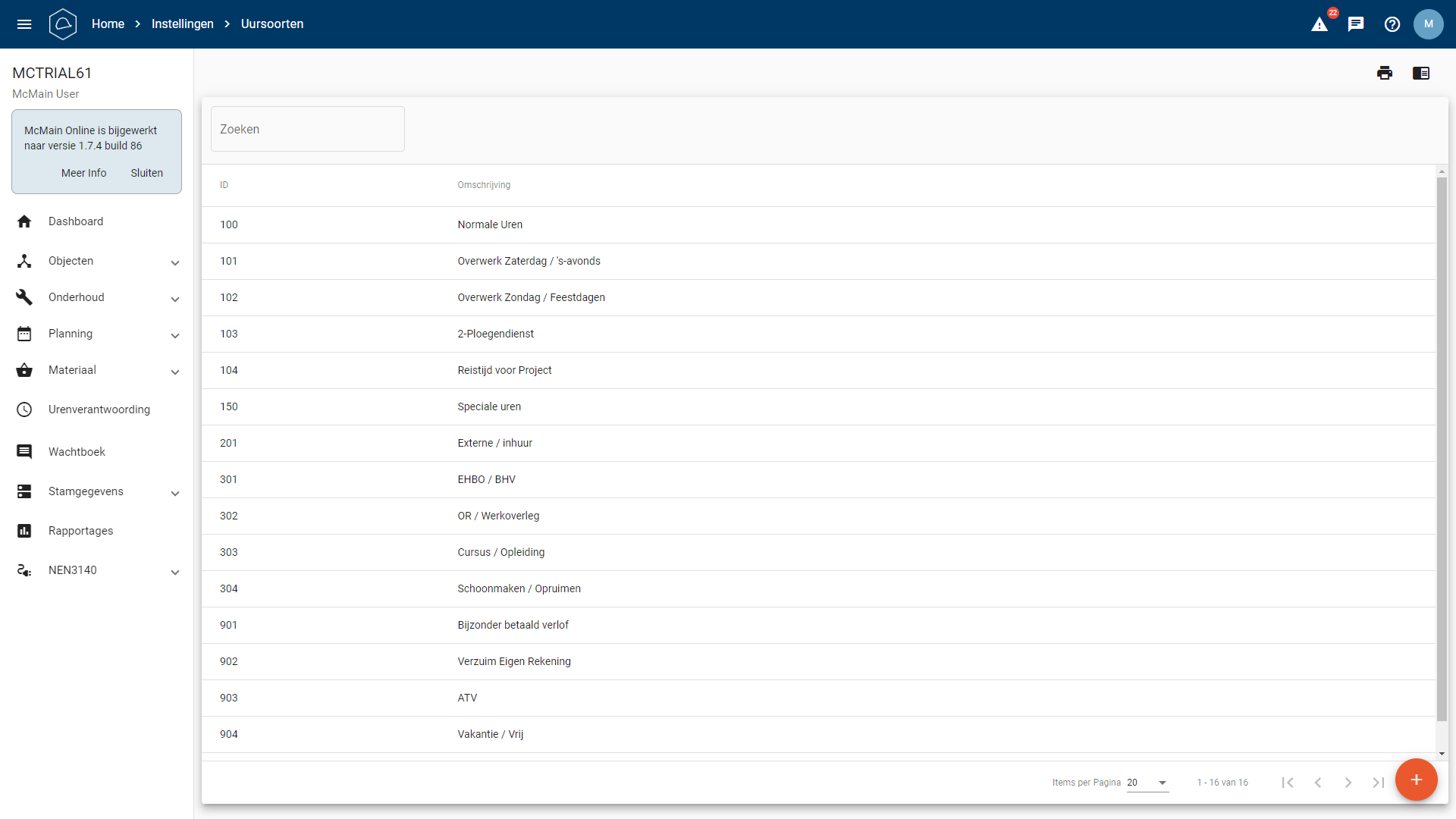This screenshot has width=1456, height=819.
Task: Toggle the side panel layout icon
Action: [1421, 73]
